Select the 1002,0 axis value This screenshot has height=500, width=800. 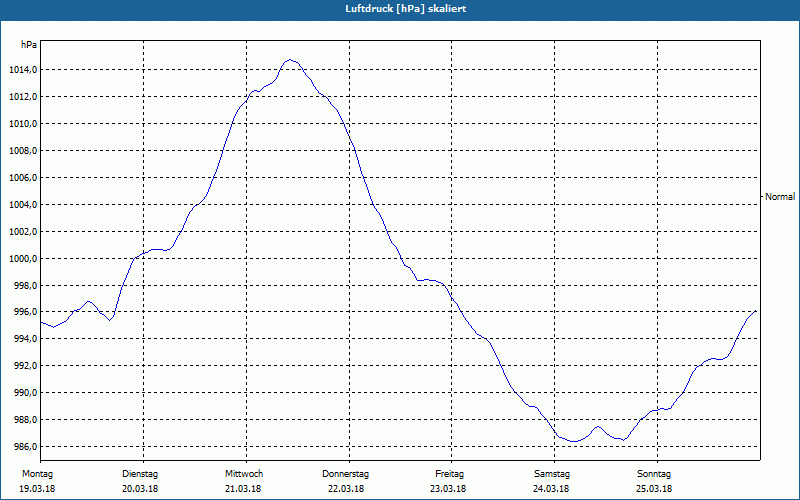[23, 232]
